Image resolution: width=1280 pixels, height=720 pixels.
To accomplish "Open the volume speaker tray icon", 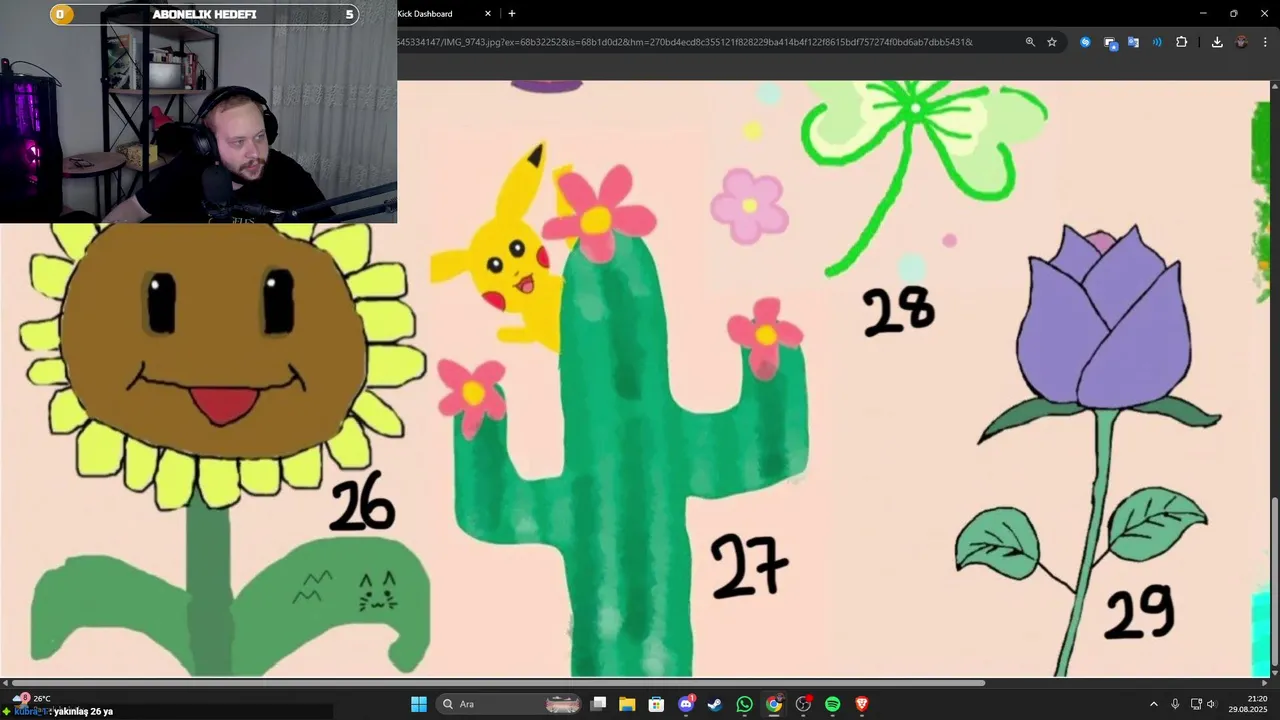I will 1211,704.
